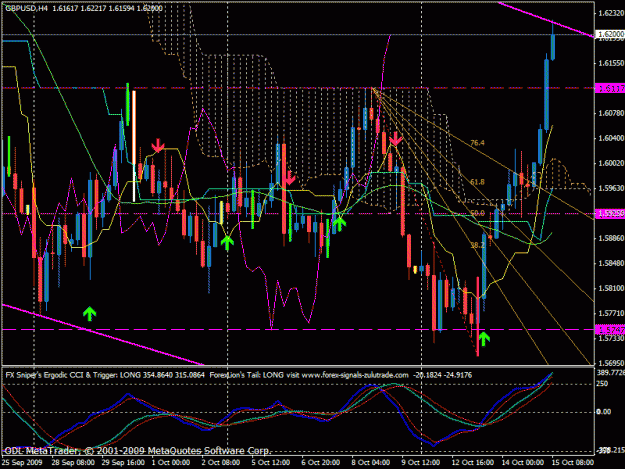The height and width of the screenshot is (469, 625).
Task: Click the 1.58100 price axis value
Action: click(x=611, y=288)
